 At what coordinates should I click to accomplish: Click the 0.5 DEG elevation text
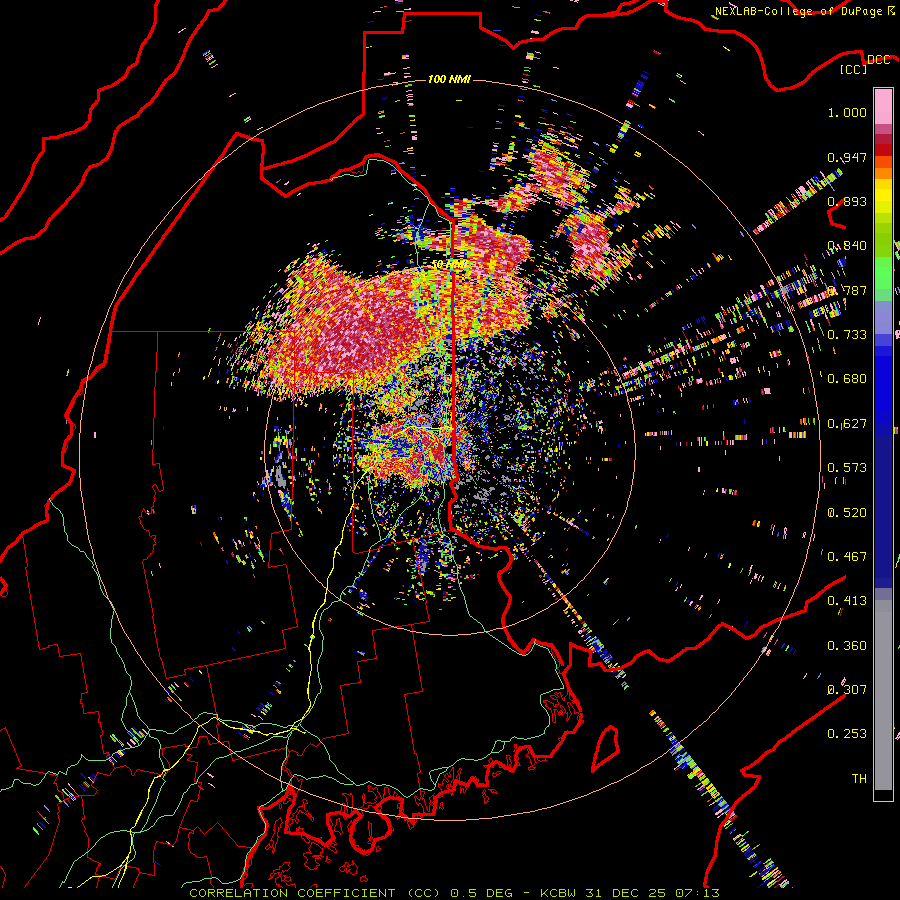[x=482, y=893]
